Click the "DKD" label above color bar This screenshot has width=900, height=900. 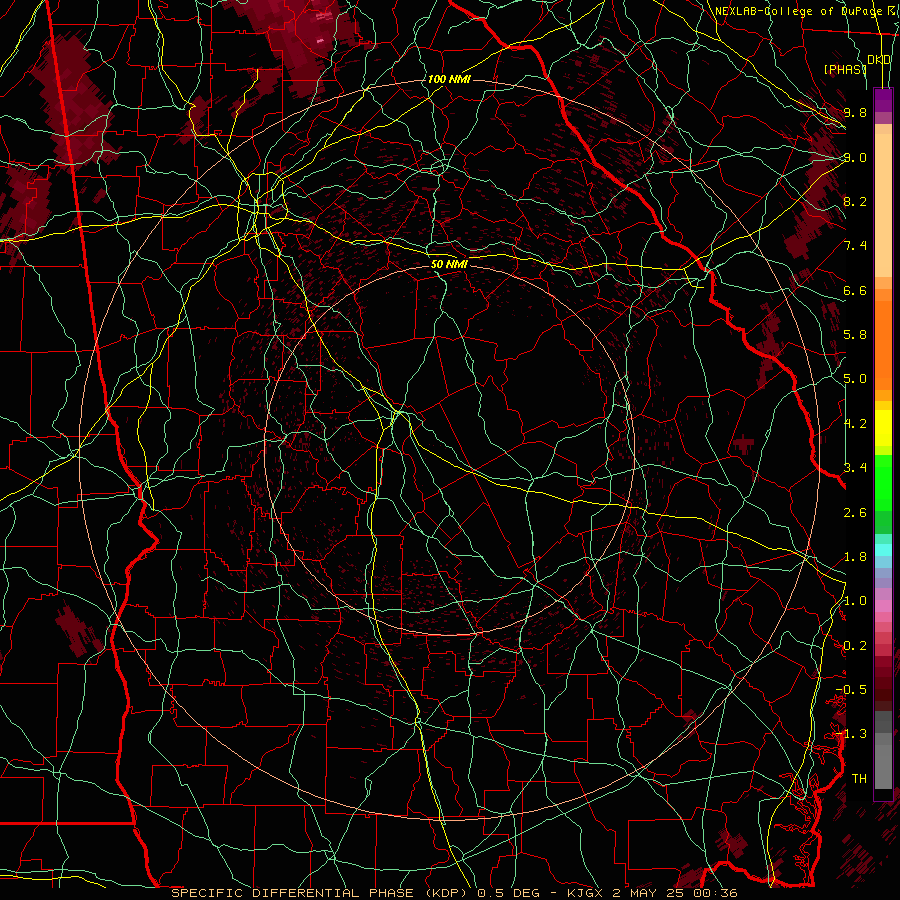(x=879, y=60)
